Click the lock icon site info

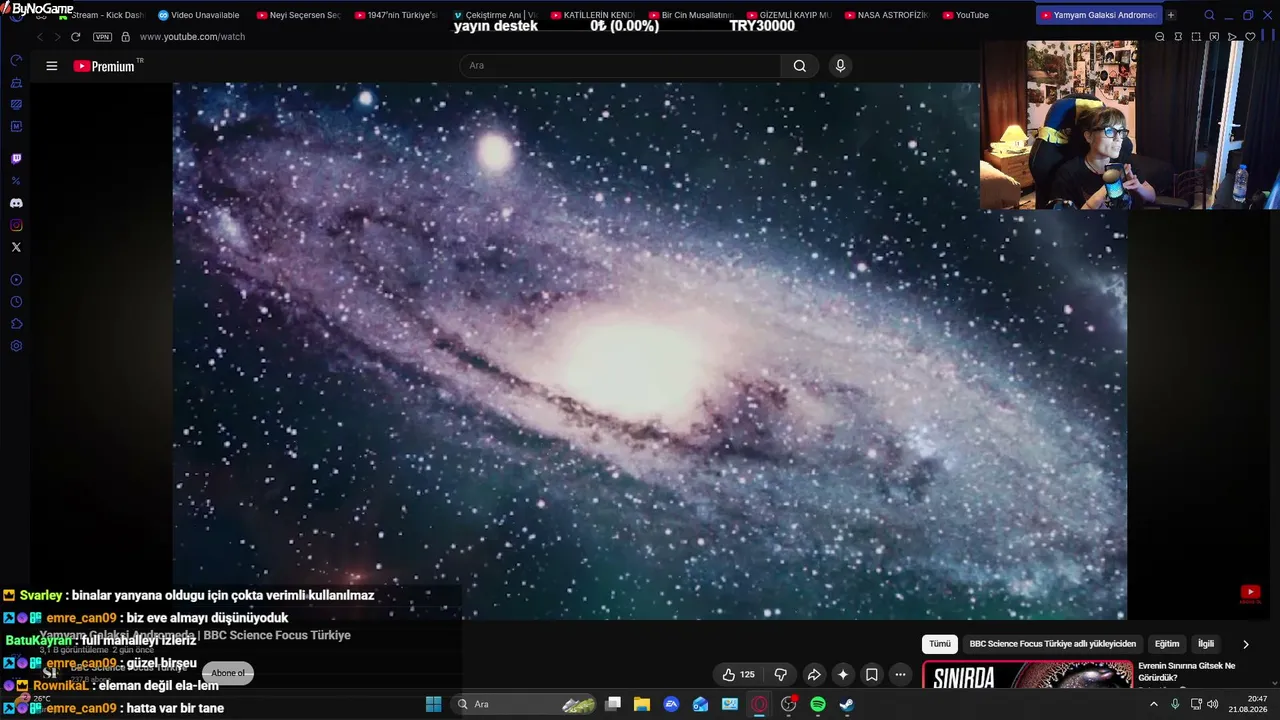(125, 37)
